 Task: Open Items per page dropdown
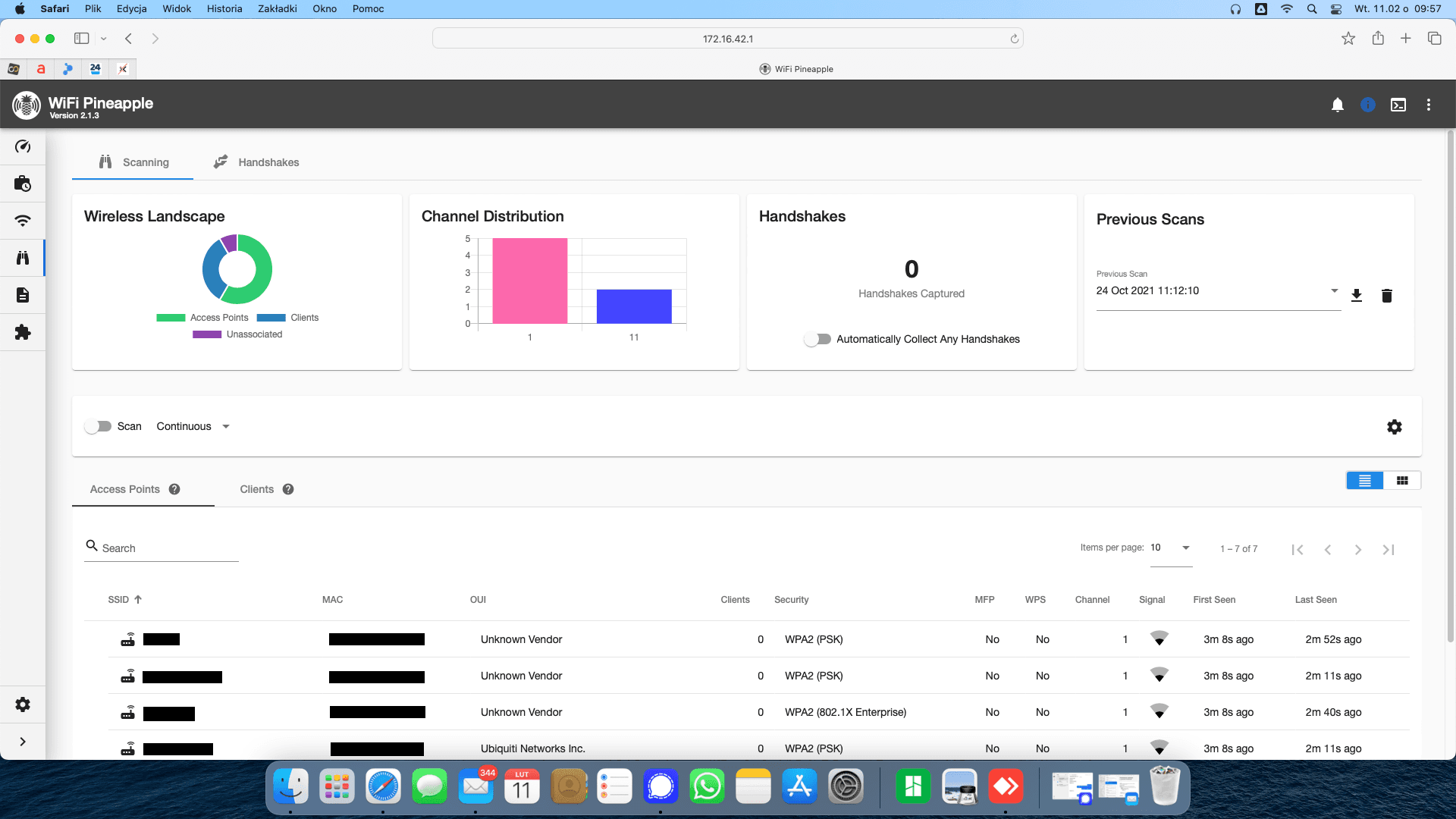(1171, 548)
